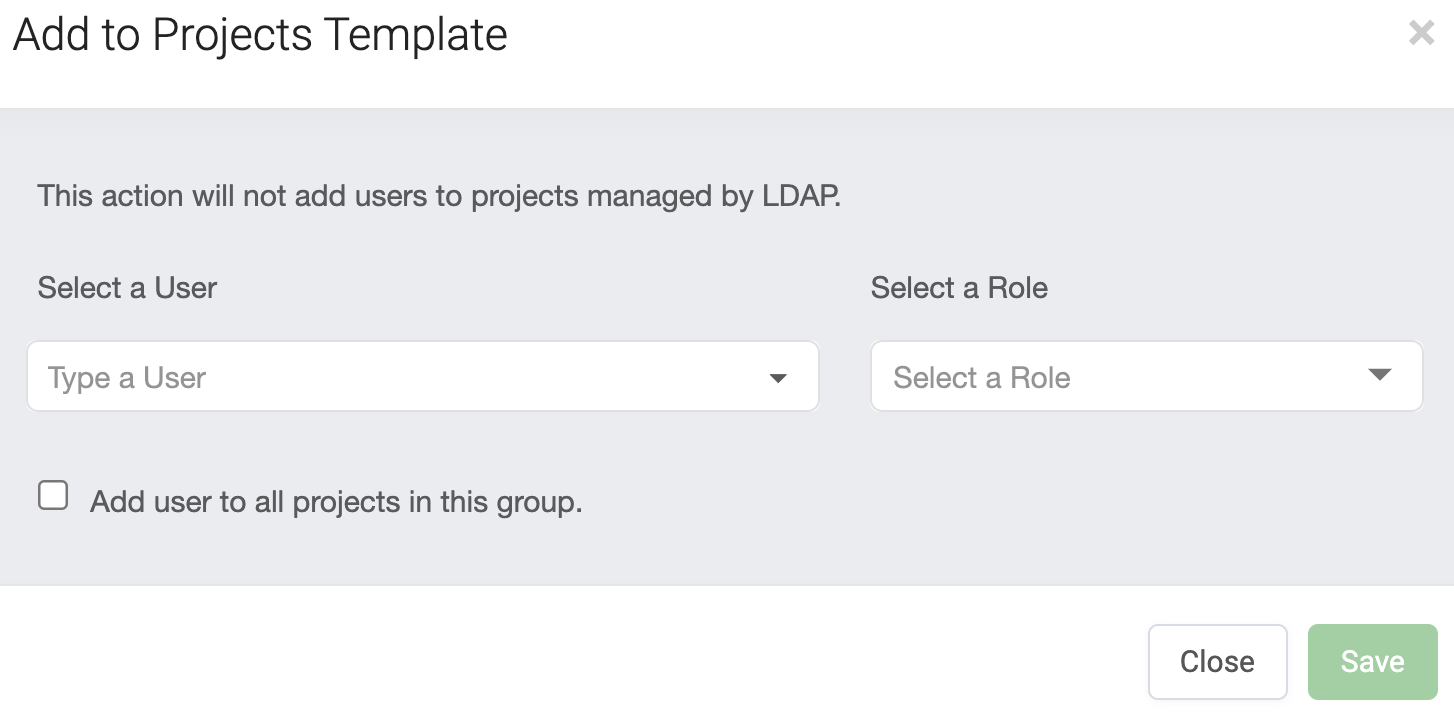Click the 'Add to Projects Template' dialog title
Screen dimensions: 1454x718
tap(260, 36)
